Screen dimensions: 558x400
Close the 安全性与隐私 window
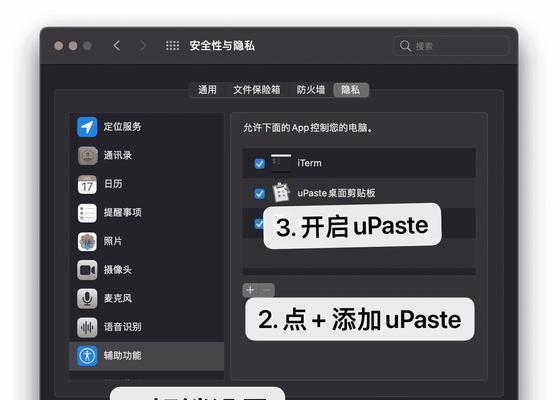click(59, 46)
